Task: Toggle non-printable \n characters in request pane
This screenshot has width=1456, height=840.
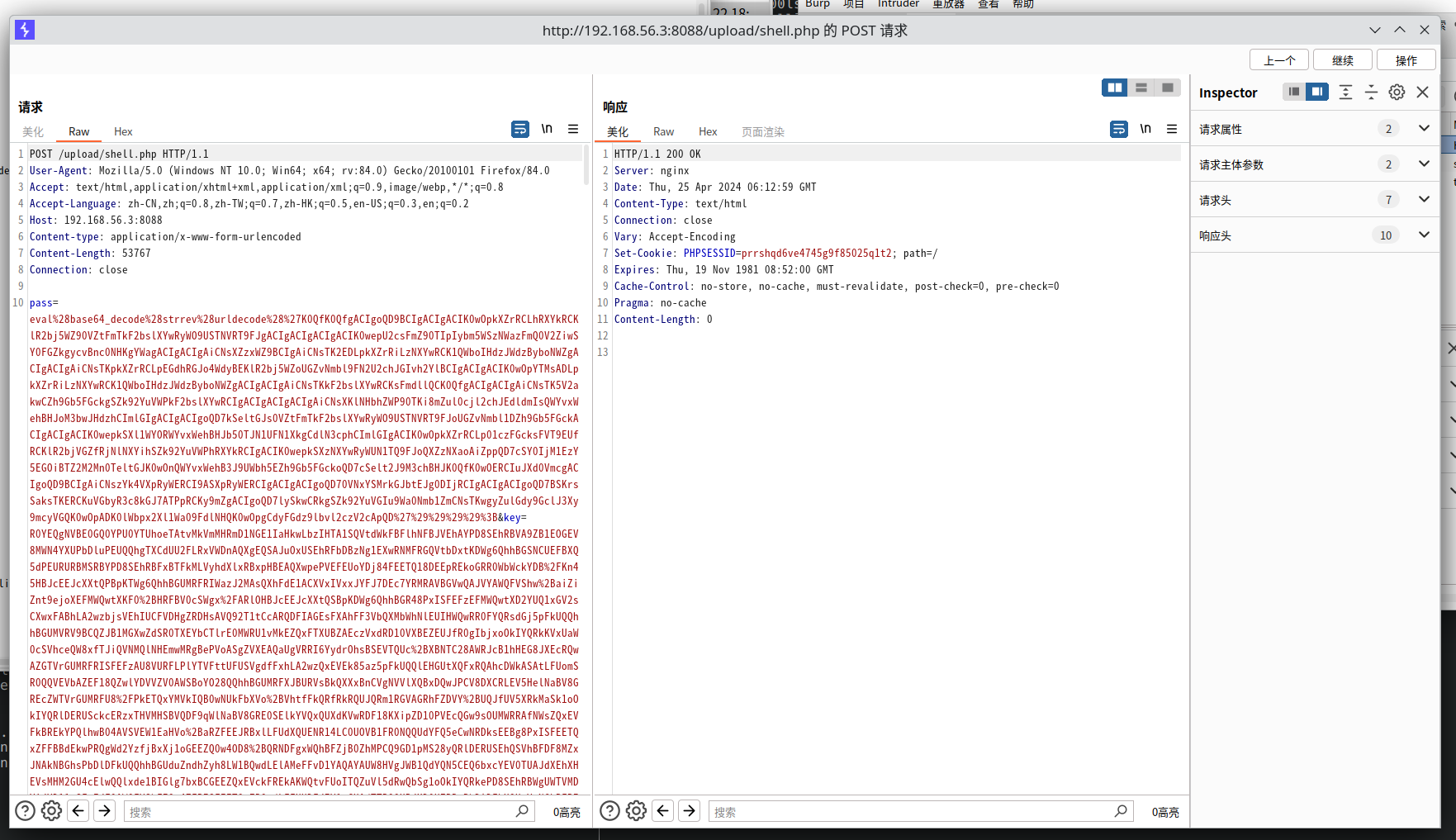Action: coord(547,129)
